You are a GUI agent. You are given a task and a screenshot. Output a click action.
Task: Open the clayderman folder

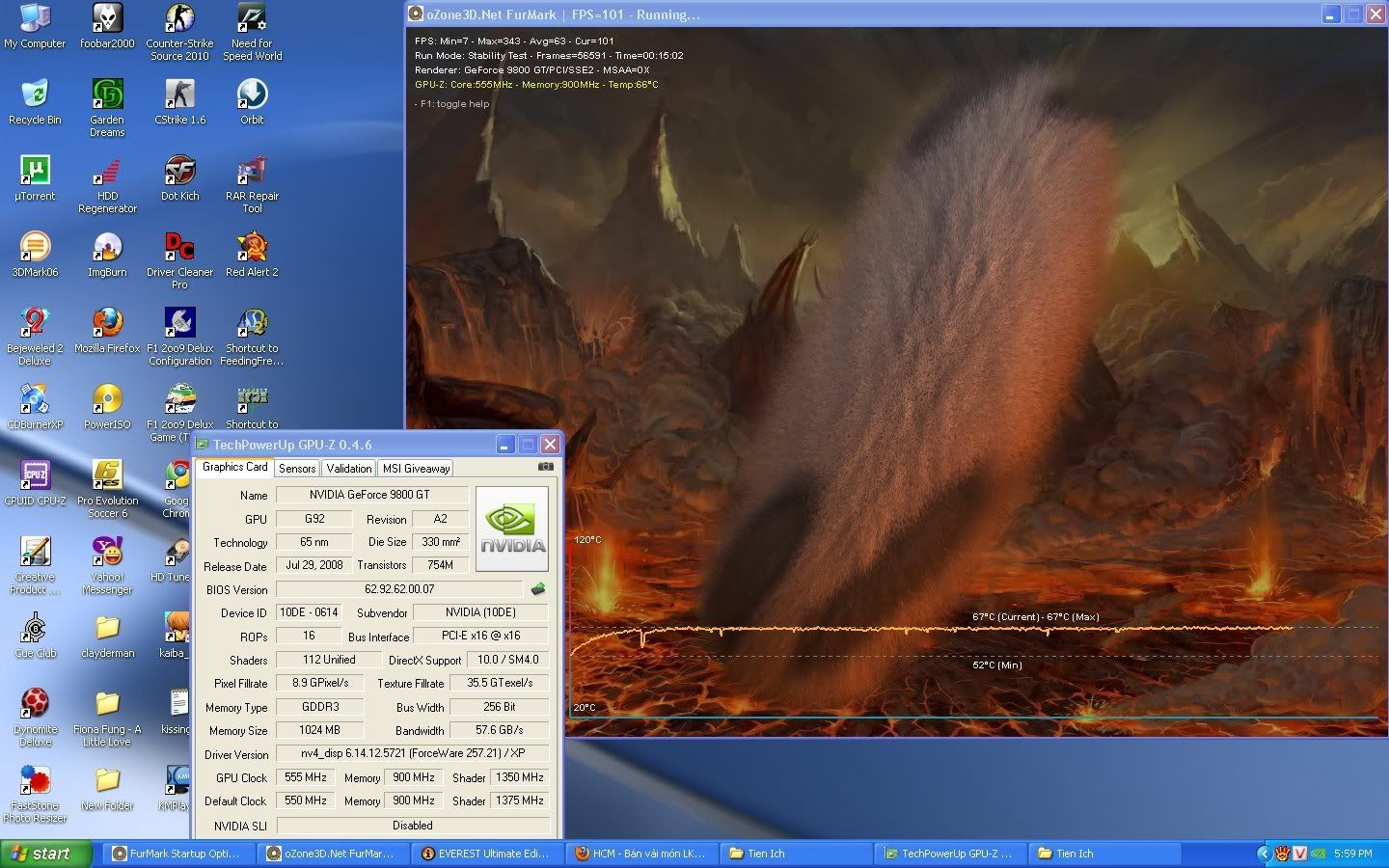click(x=107, y=636)
